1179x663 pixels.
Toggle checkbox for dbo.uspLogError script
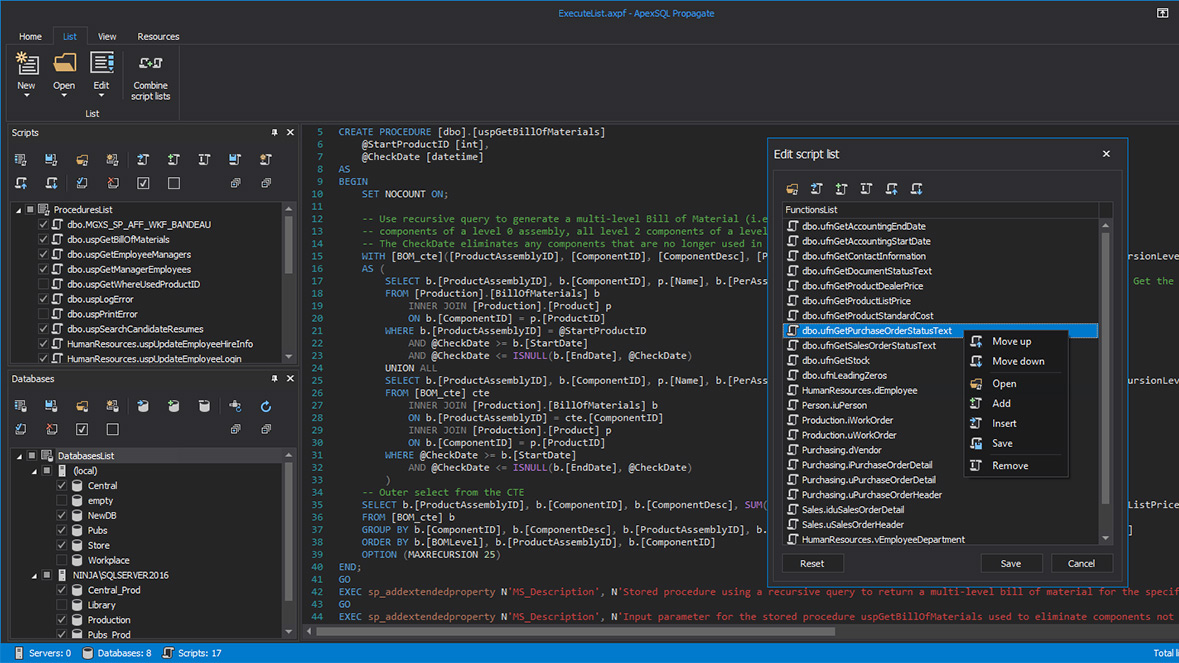point(43,299)
